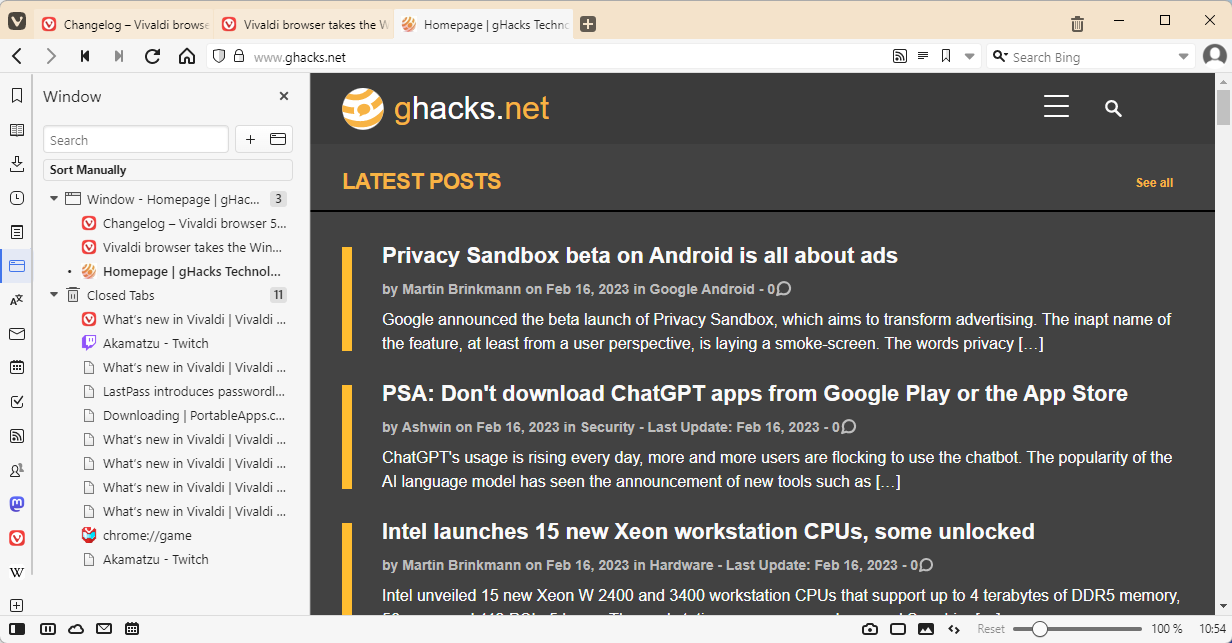
Task: Click the new window button in Window panel
Action: click(277, 139)
